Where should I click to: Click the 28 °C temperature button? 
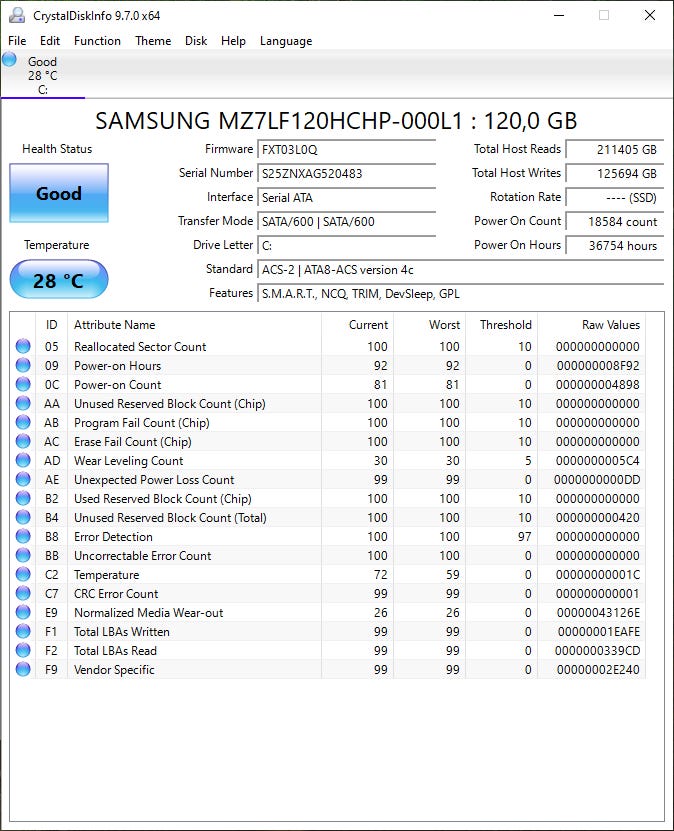(59, 280)
